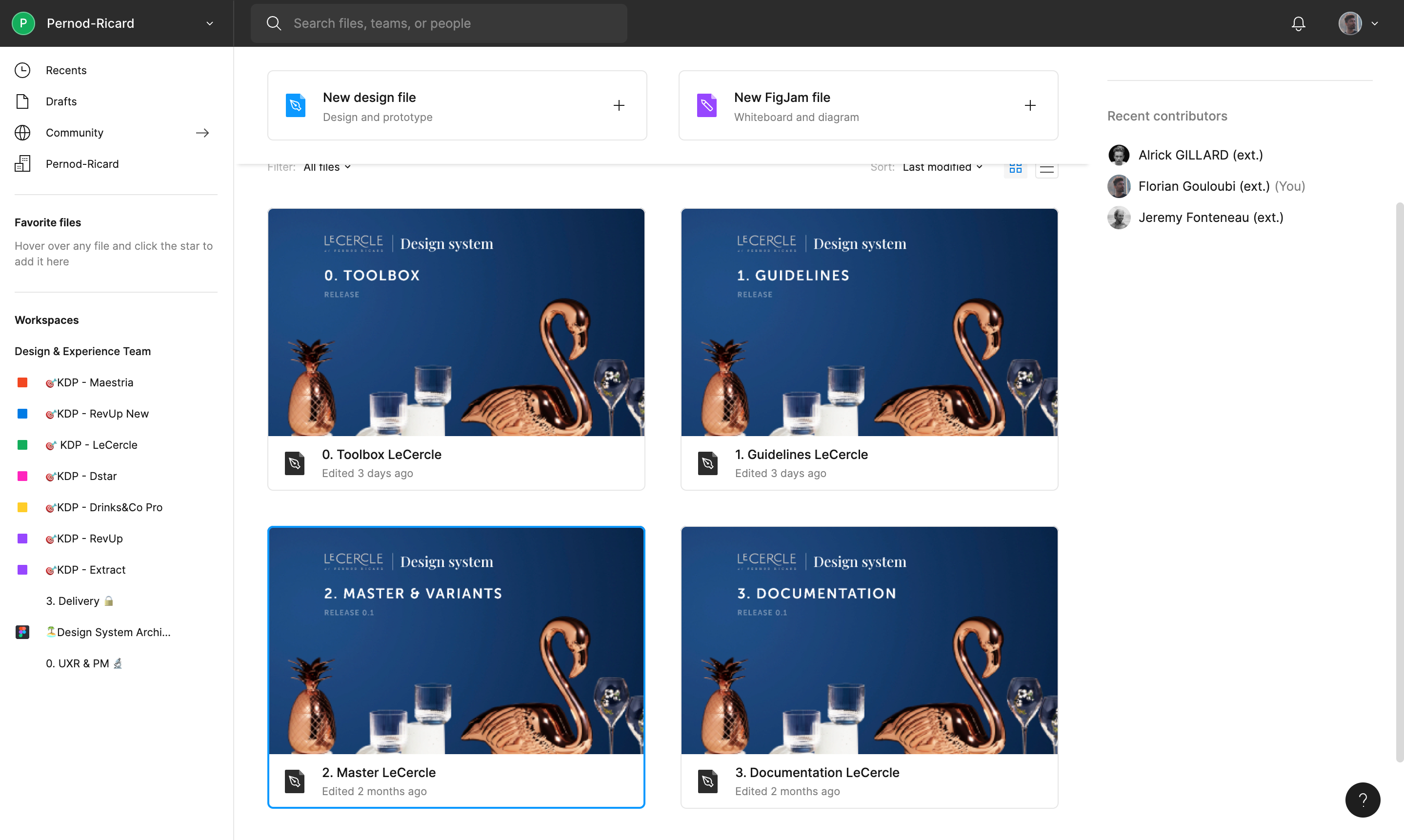Click the Community globe icon

pos(22,133)
